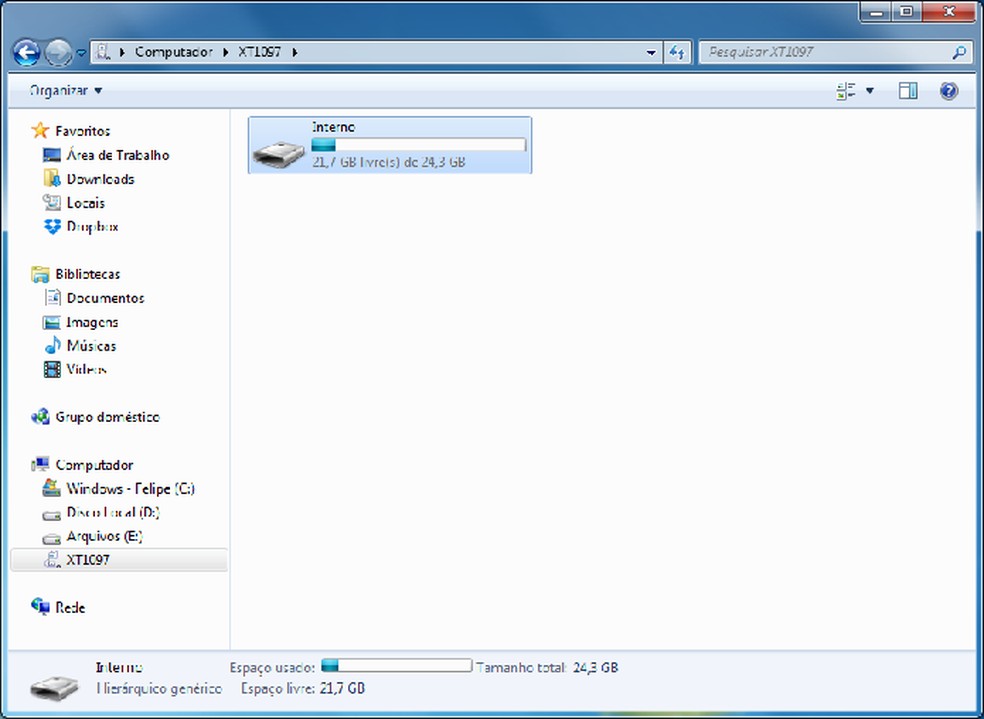Open Rede network location

click(70, 607)
